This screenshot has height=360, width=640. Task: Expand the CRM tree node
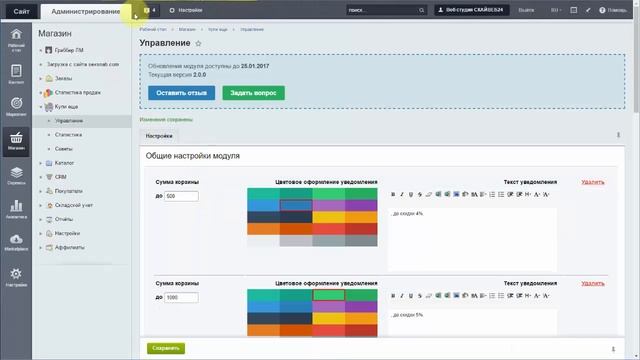(x=40, y=177)
